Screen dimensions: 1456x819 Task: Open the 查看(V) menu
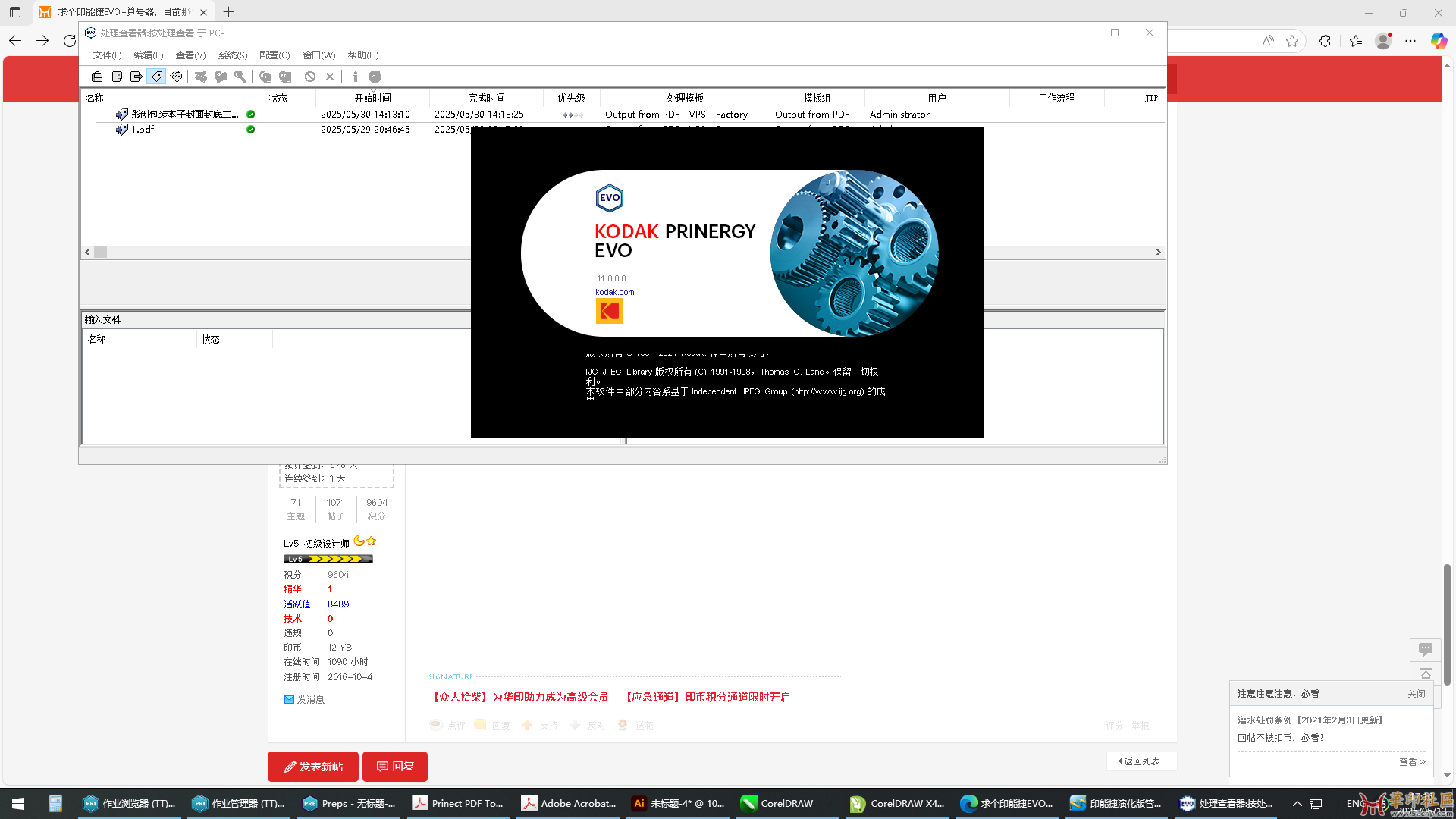[x=190, y=55]
